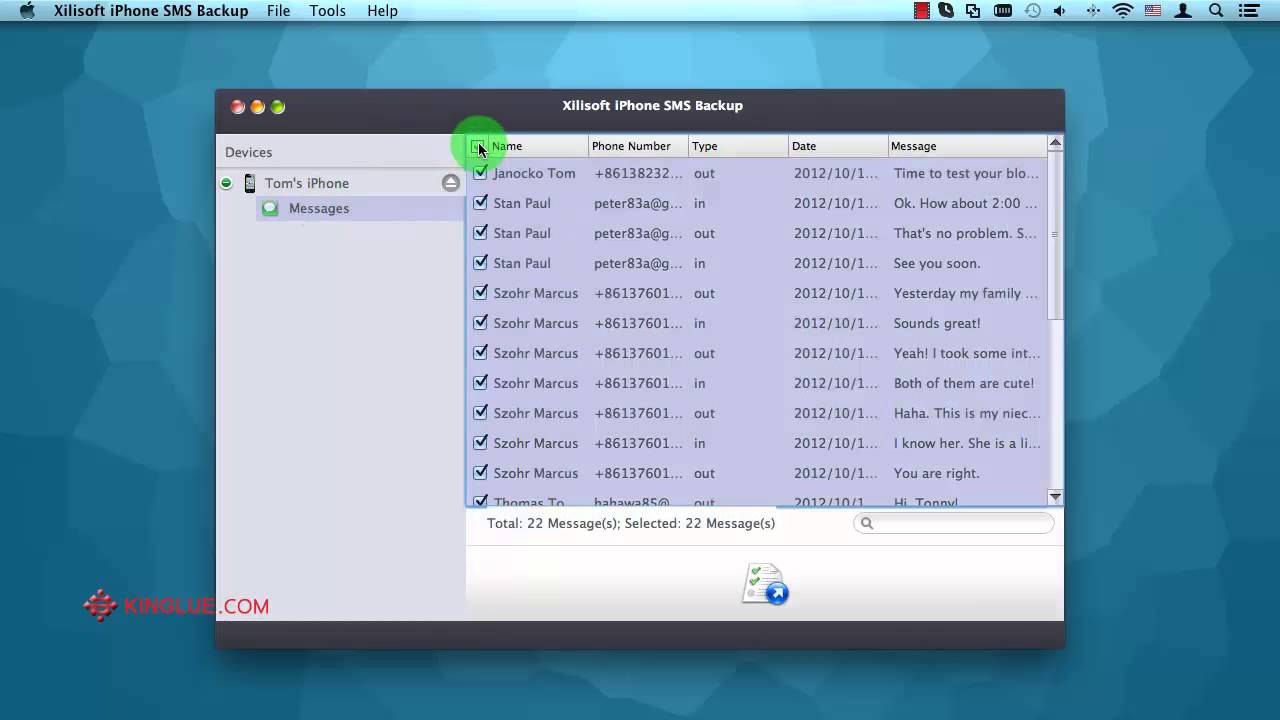Open the Help menu
The width and height of the screenshot is (1280, 720).
tap(382, 11)
